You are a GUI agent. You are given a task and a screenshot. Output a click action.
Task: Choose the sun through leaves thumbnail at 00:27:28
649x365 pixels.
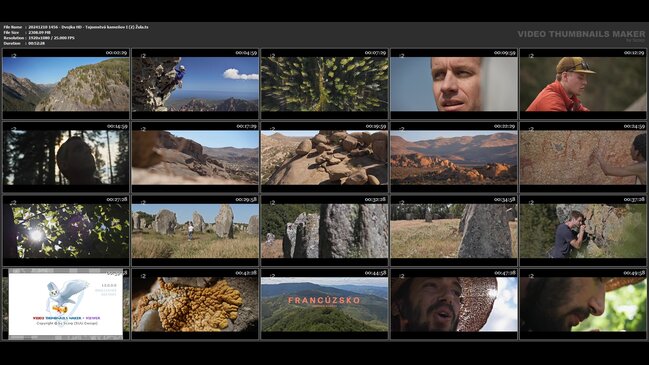pos(66,231)
